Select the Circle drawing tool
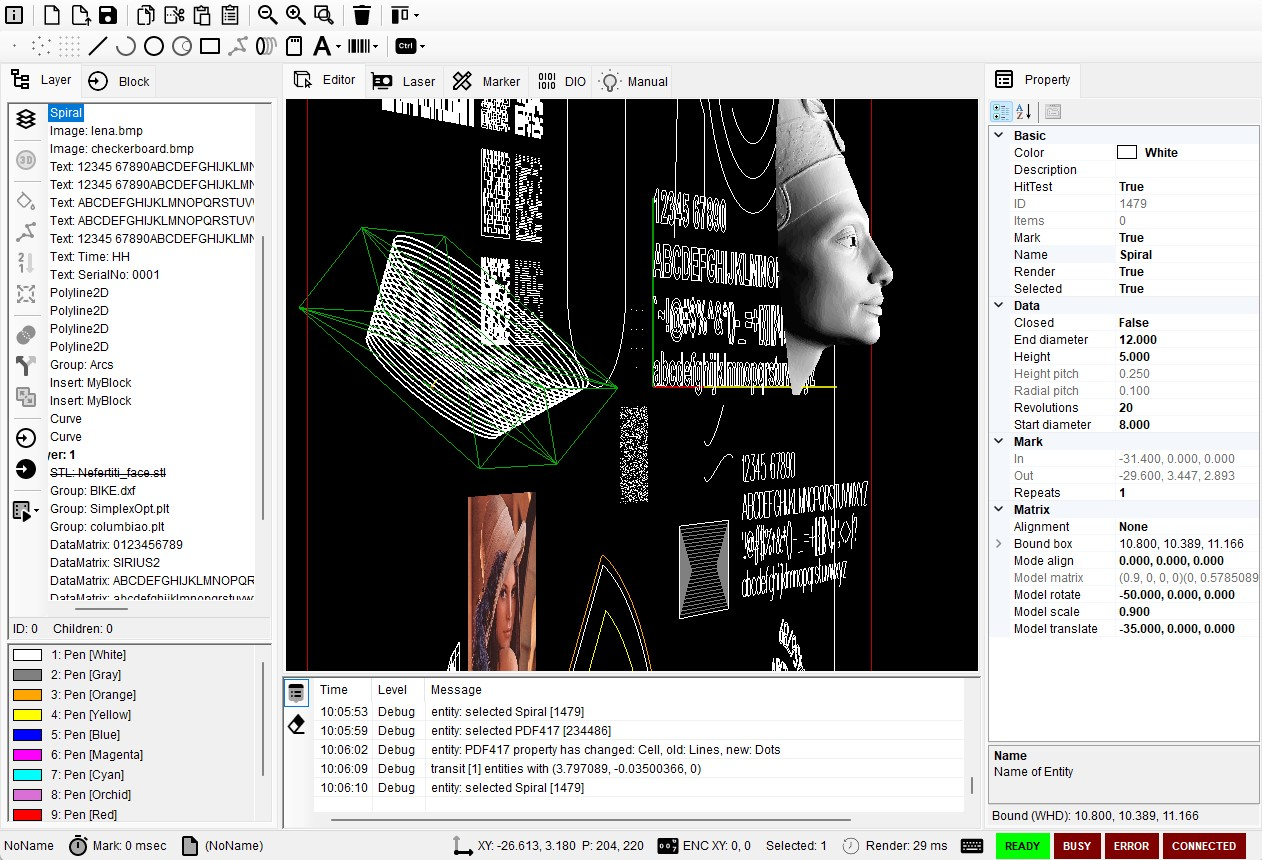 coord(154,46)
